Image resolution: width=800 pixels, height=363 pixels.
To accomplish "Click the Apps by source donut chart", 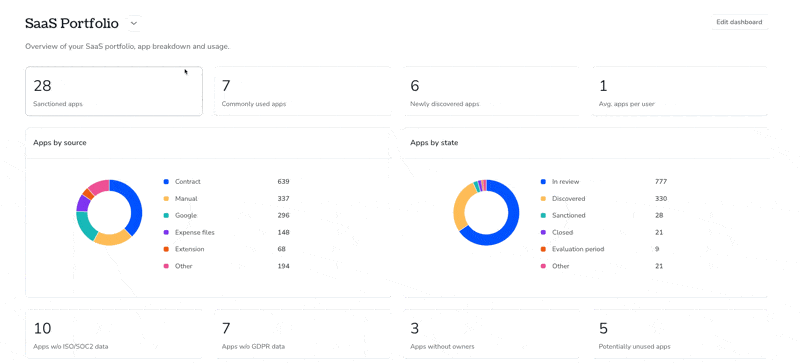I will click(109, 212).
